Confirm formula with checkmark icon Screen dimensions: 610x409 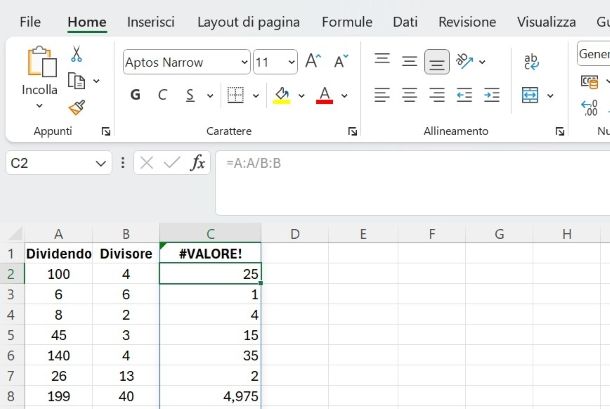[172, 163]
